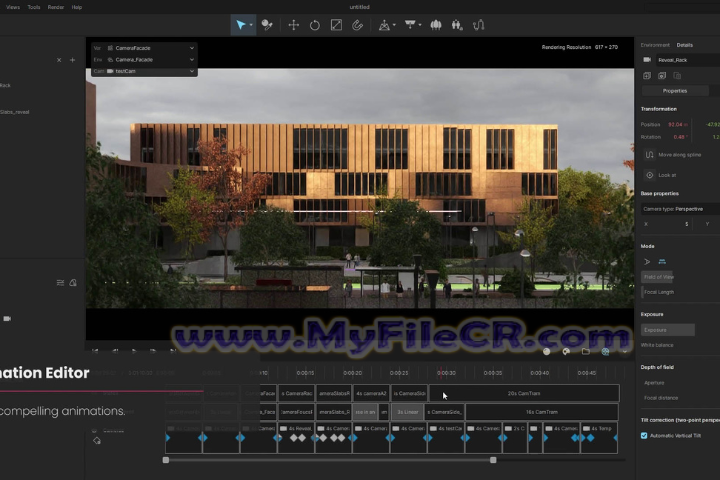Click the right handle of timeline zoom slider
The width and height of the screenshot is (720, 480).
493,460
